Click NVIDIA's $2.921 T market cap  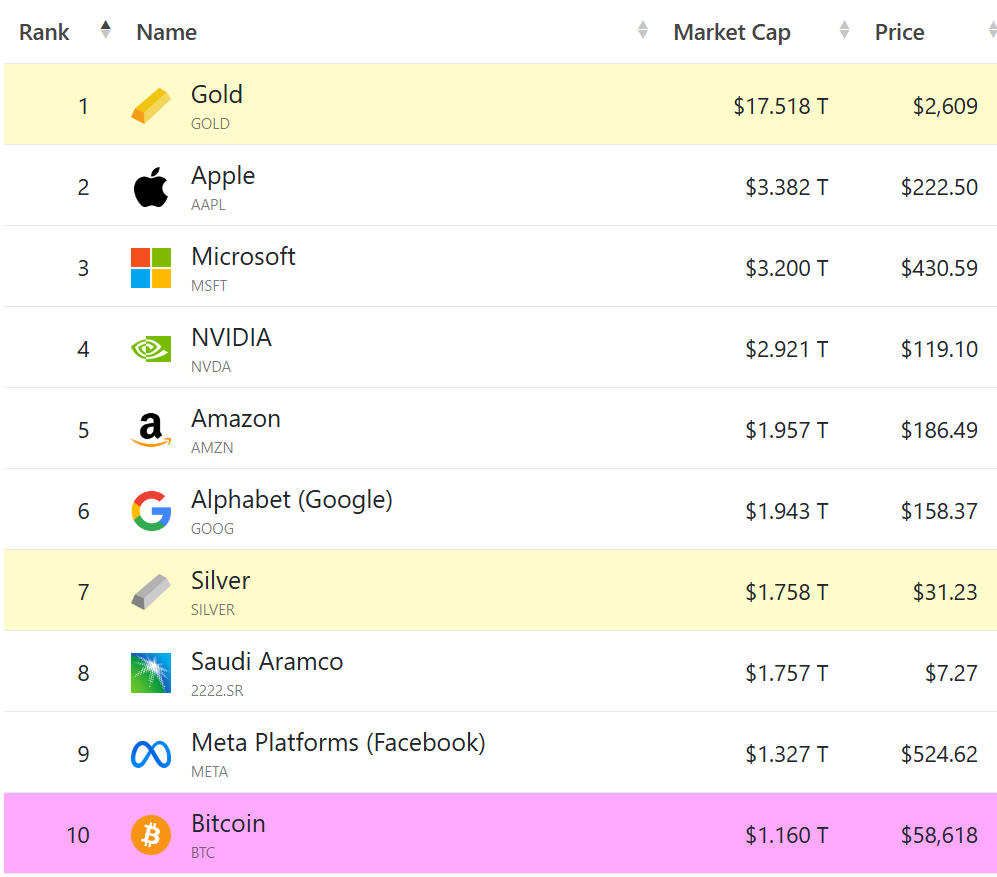[x=786, y=349]
